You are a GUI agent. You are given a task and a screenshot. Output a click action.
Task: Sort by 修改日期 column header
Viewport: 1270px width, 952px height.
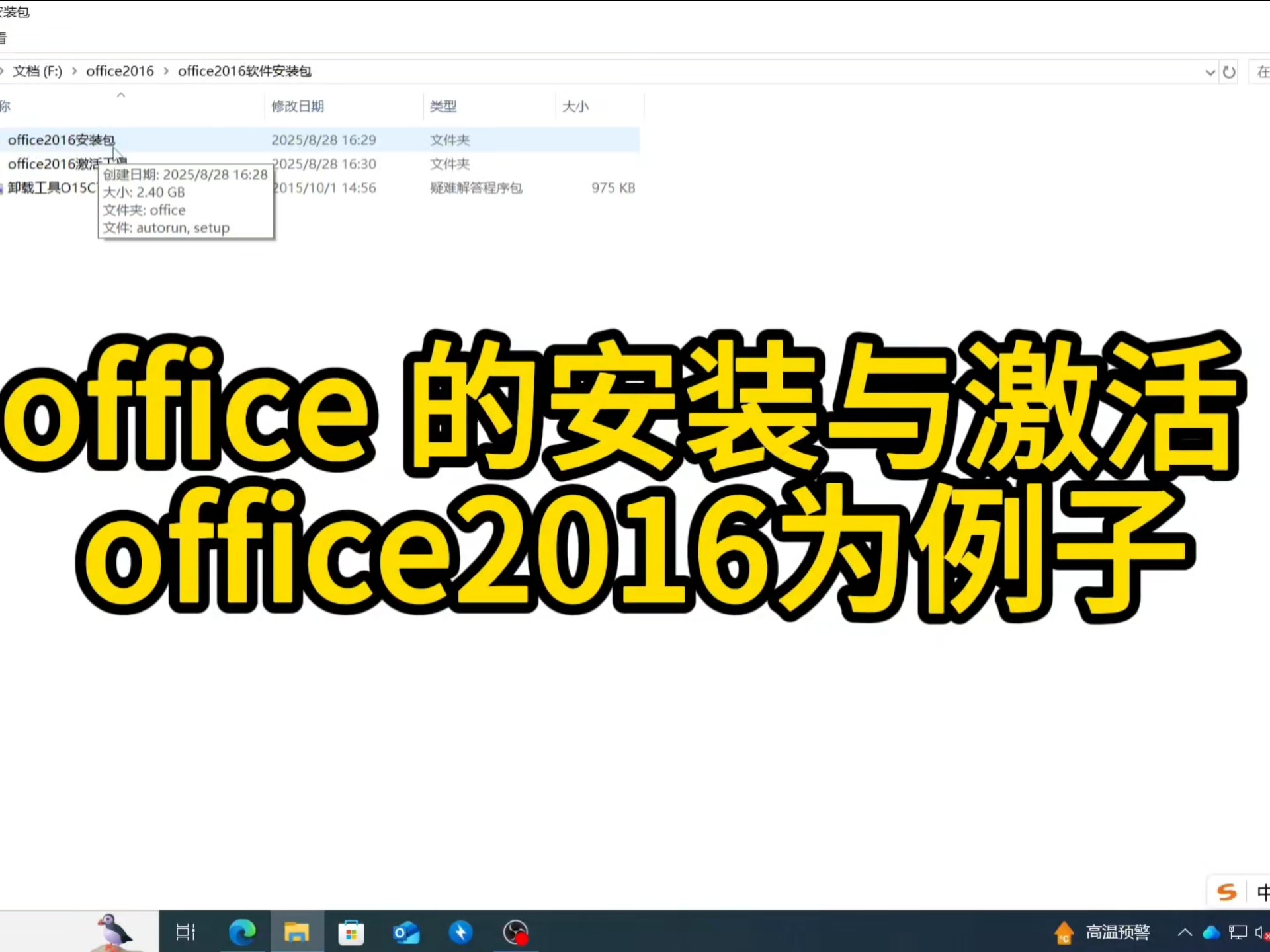pyautogui.click(x=298, y=106)
